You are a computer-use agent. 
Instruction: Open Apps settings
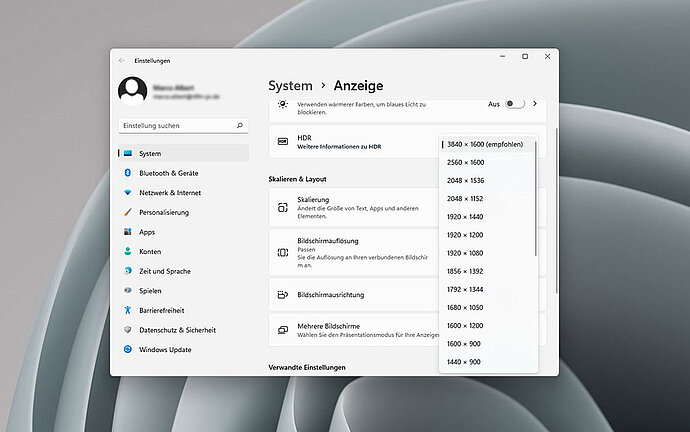tap(183, 232)
